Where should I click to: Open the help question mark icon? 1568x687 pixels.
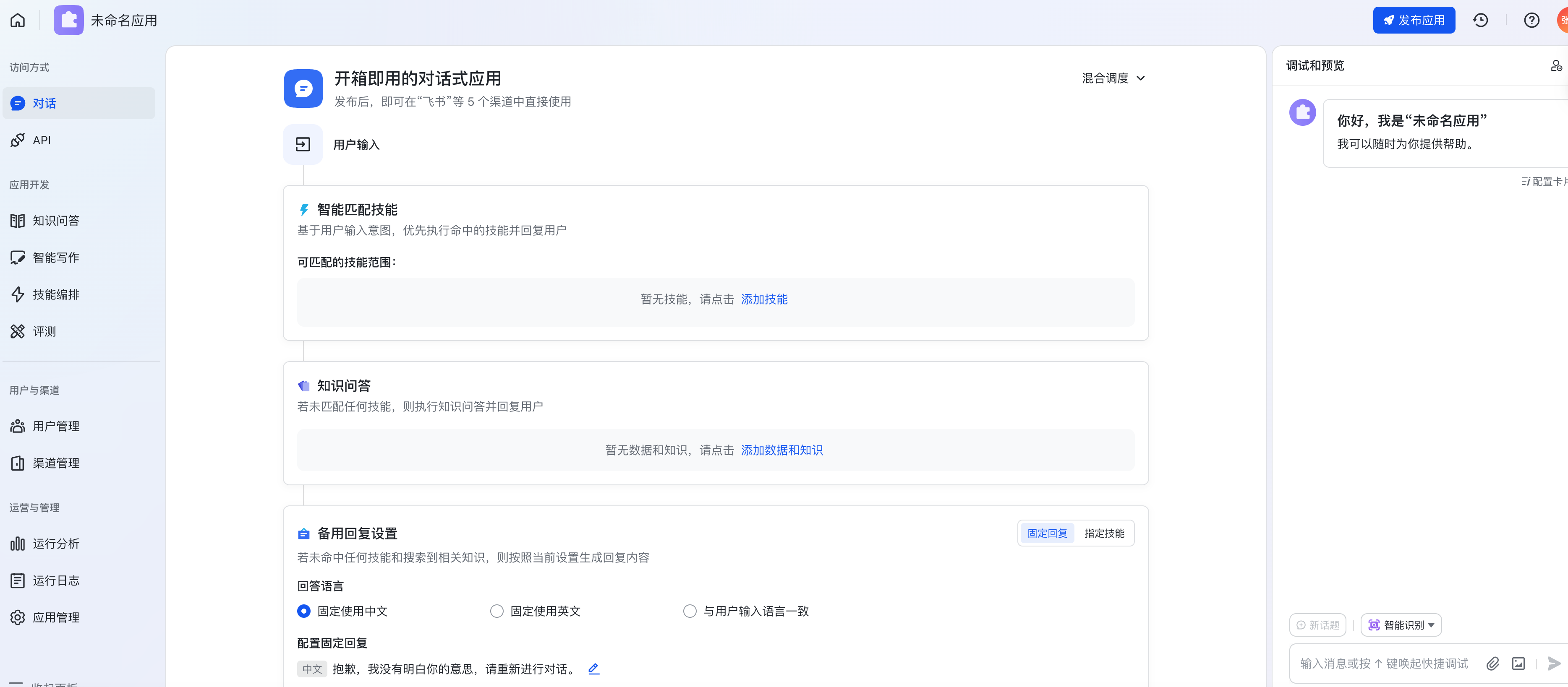coord(1531,20)
